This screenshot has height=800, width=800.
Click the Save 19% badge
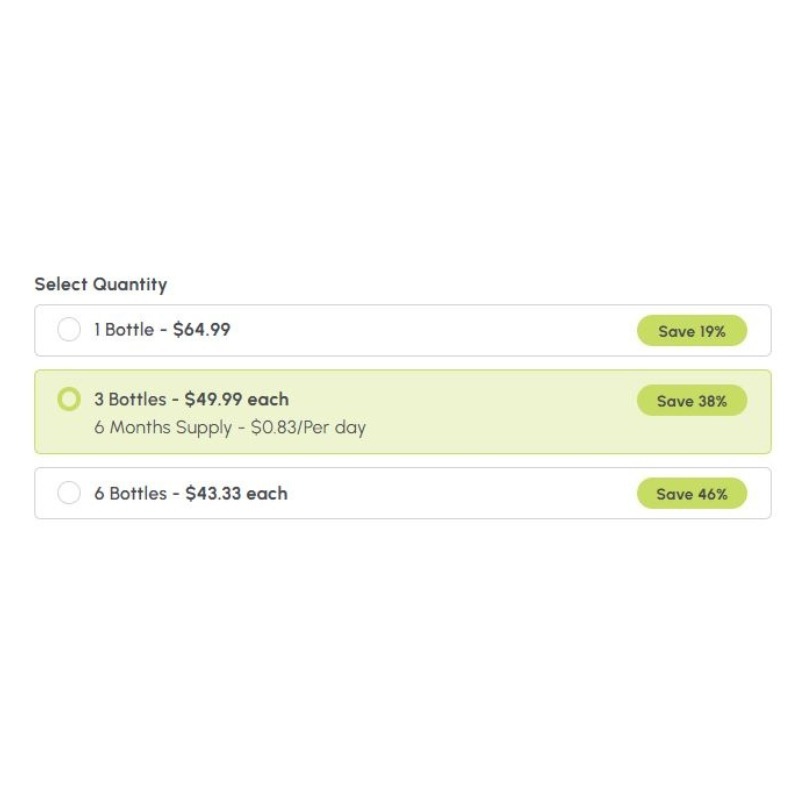pos(692,331)
